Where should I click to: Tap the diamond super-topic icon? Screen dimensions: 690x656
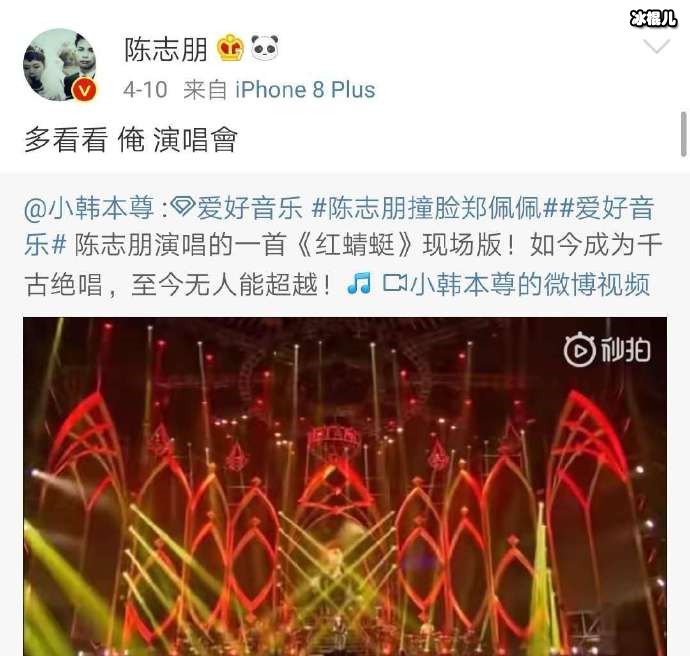coord(183,206)
